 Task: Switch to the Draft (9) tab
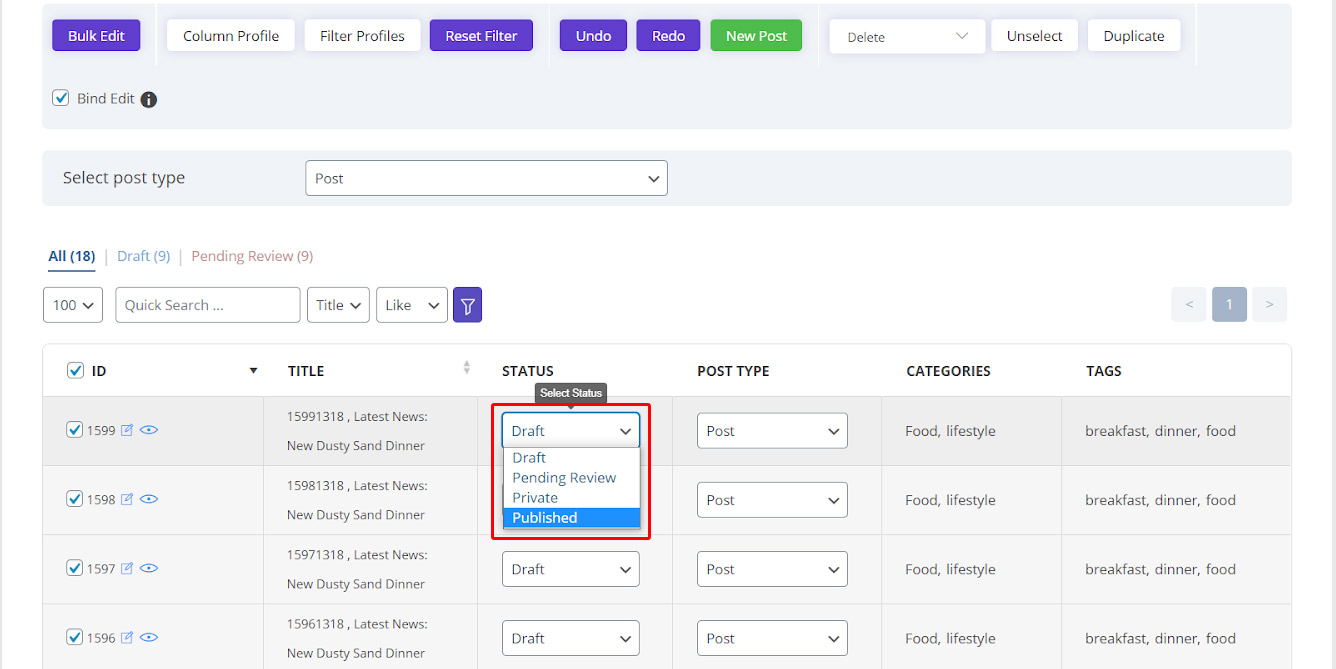click(143, 256)
